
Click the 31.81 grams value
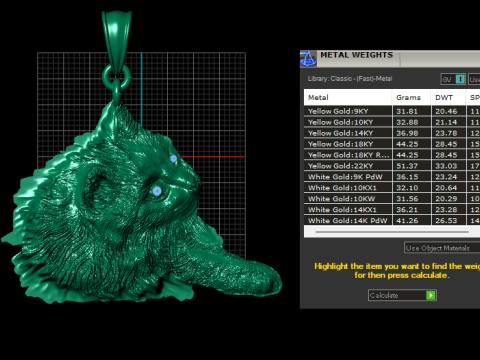(407, 111)
